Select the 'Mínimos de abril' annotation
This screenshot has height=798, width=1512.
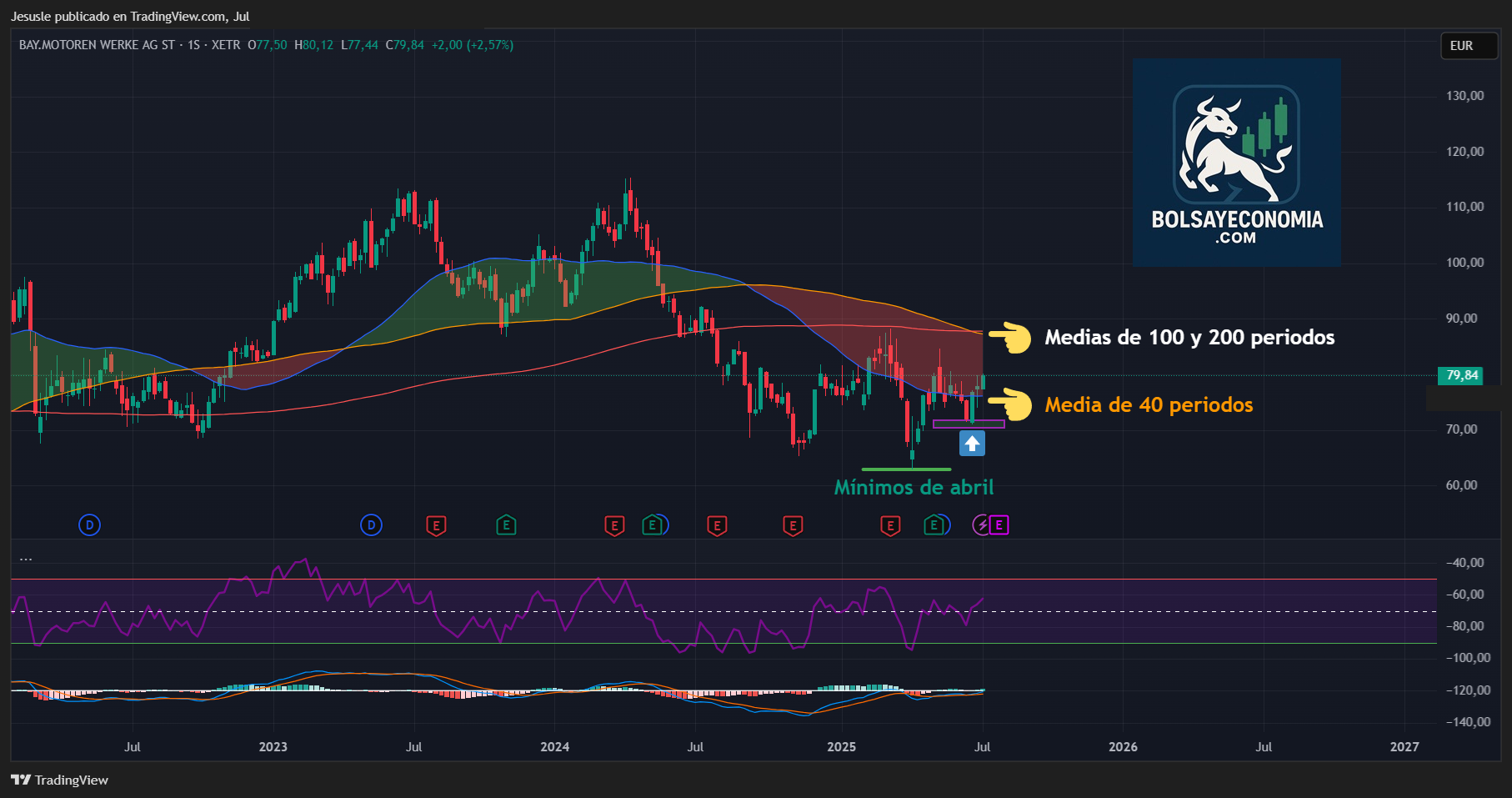coord(914,488)
